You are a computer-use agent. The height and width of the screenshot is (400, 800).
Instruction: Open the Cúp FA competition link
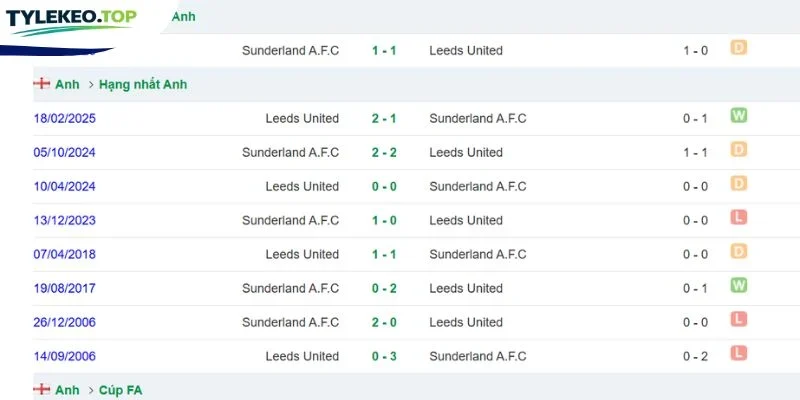tap(120, 390)
